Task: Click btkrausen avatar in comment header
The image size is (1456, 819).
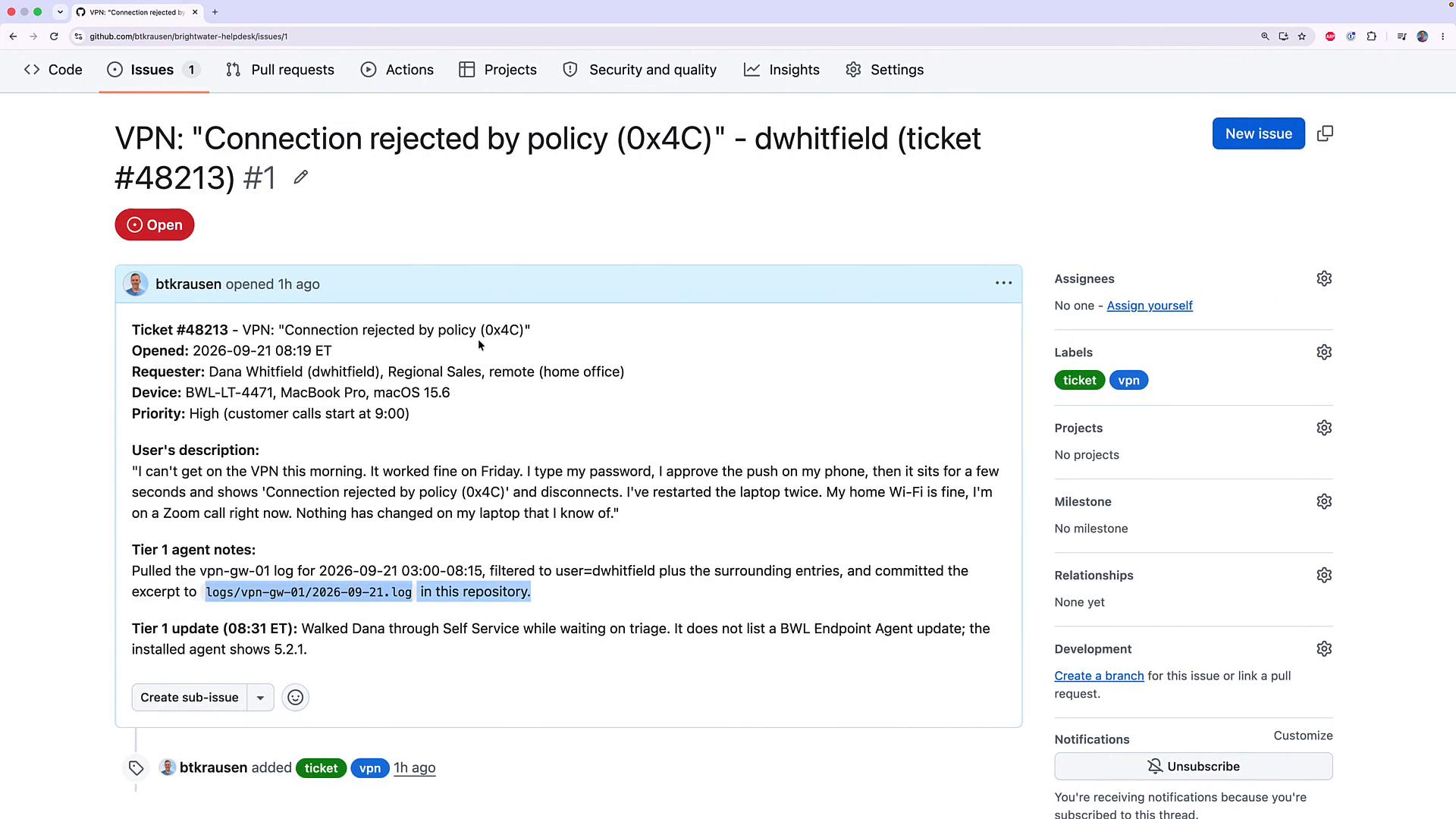Action: [x=136, y=284]
